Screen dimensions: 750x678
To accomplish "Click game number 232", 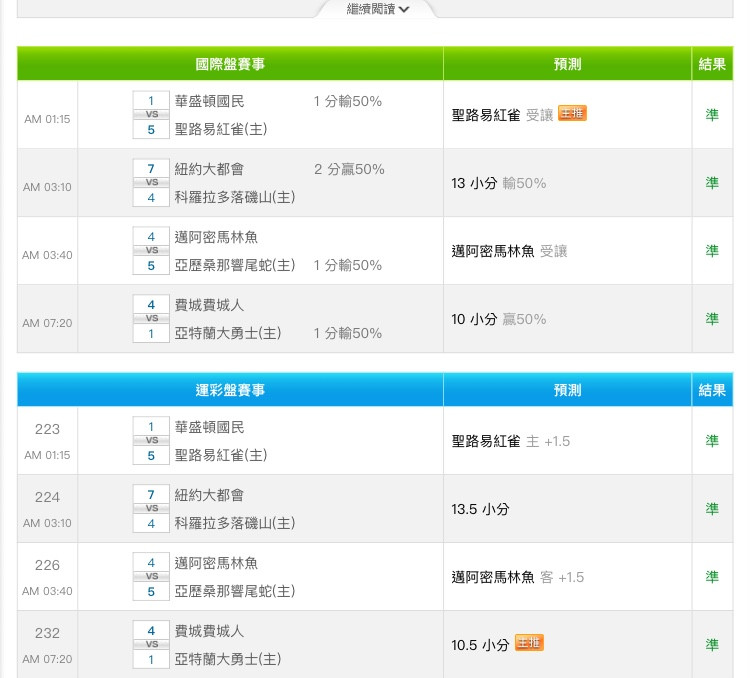I will tap(47, 633).
